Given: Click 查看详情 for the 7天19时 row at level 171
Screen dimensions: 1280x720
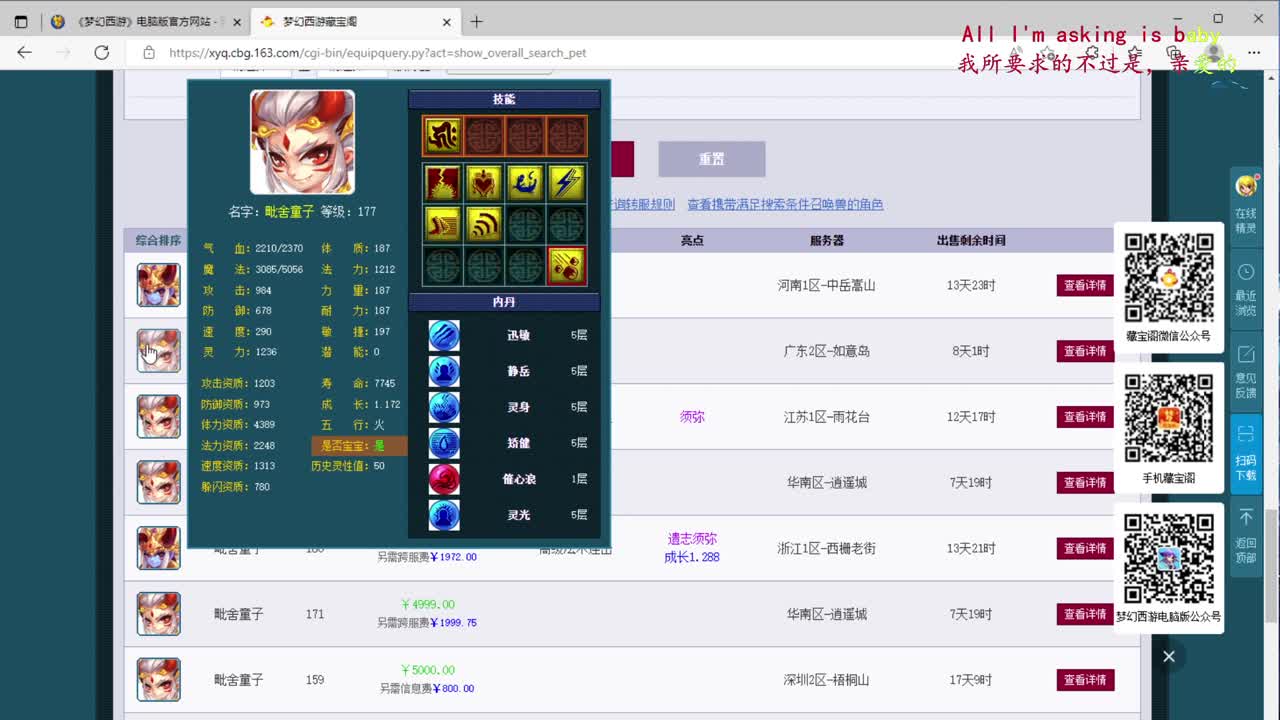Looking at the screenshot, I should [x=1085, y=614].
